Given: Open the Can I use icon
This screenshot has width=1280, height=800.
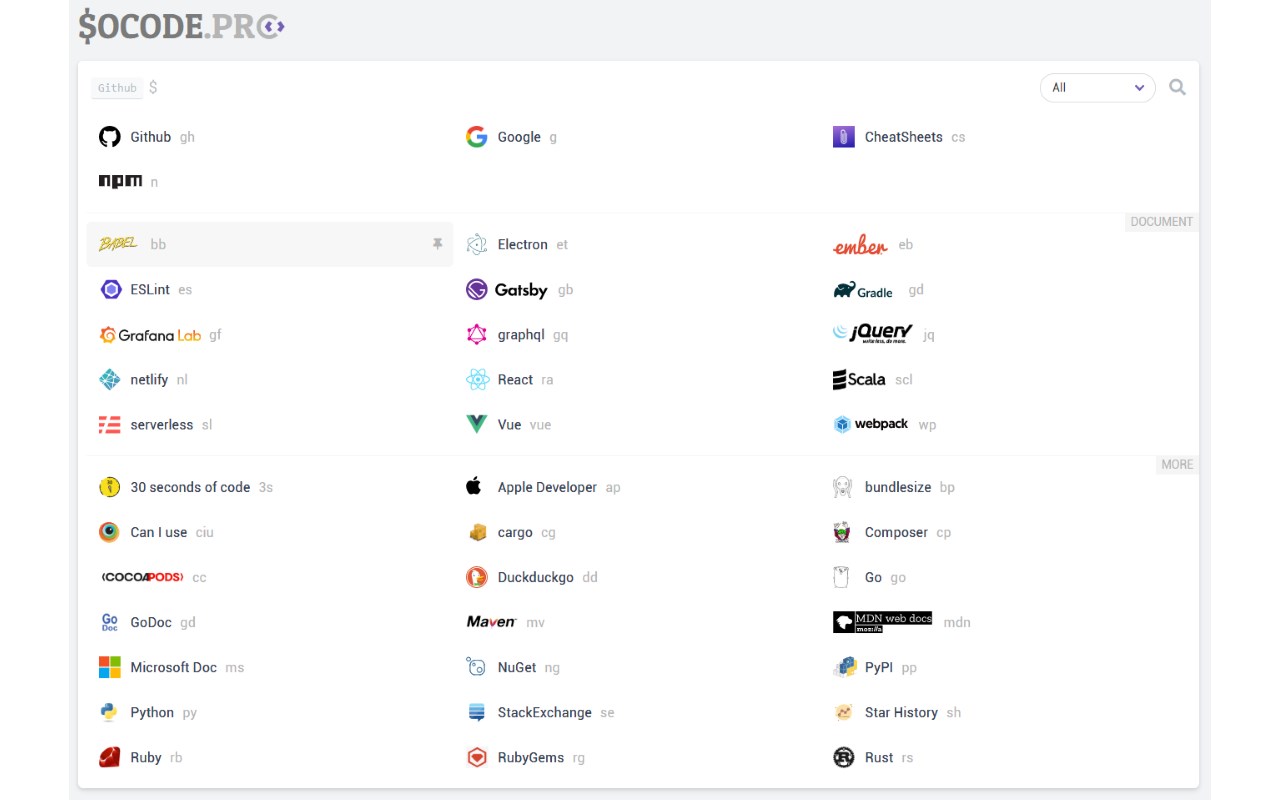Looking at the screenshot, I should (x=110, y=532).
